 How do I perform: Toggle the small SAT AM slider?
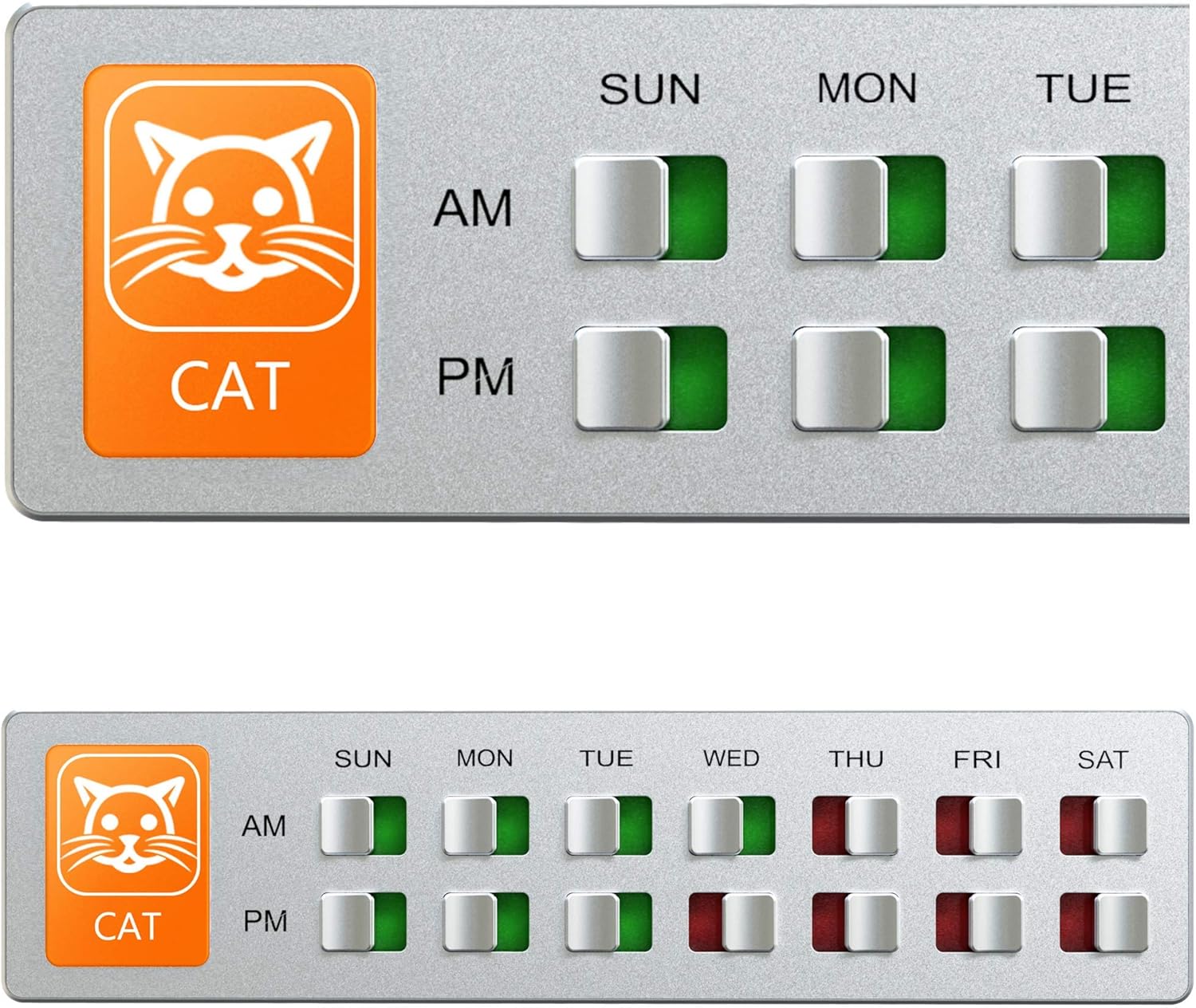1103,825
